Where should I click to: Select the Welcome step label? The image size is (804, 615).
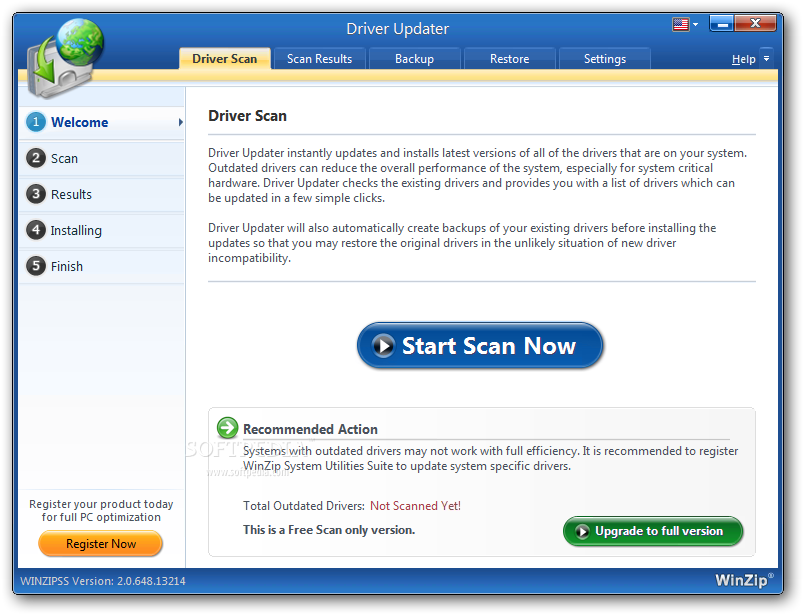pos(79,122)
